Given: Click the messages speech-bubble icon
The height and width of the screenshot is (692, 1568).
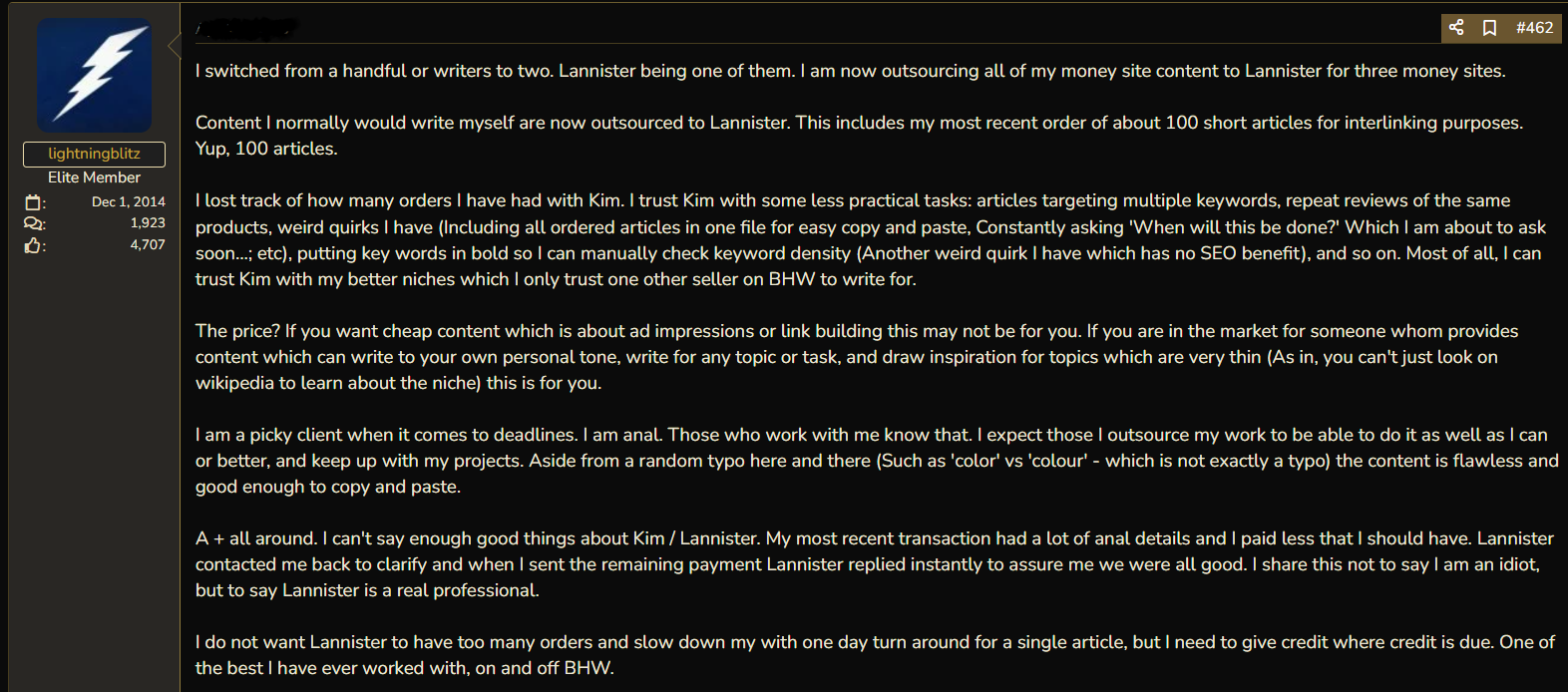Looking at the screenshot, I should tap(33, 223).
